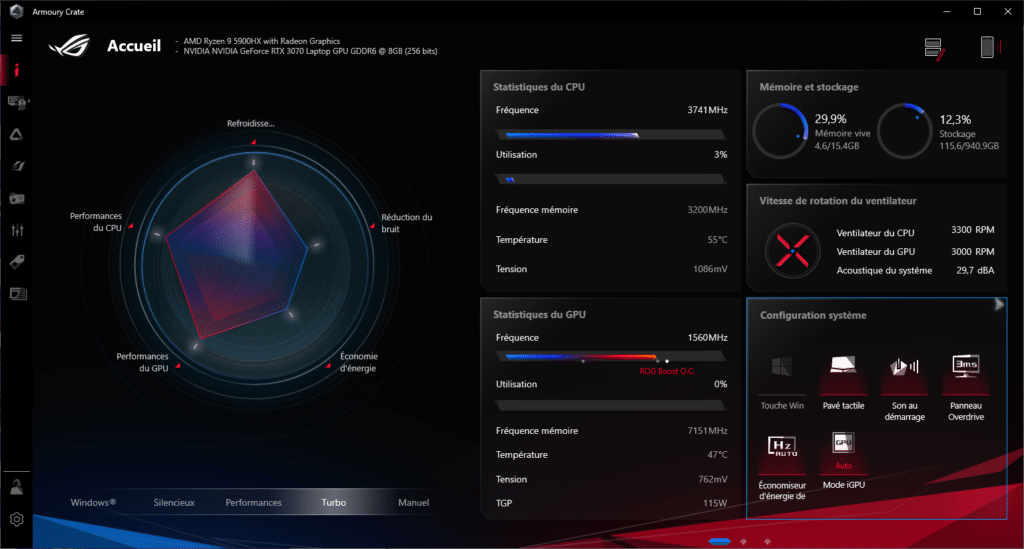Click the GPU Utilisation progress bar
The width and height of the screenshot is (1024, 549).
pos(611,405)
